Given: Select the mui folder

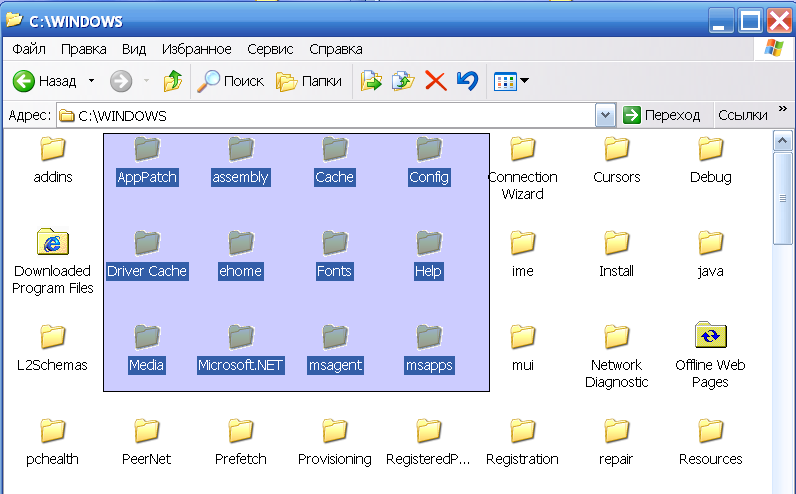Looking at the screenshot, I should click(522, 349).
